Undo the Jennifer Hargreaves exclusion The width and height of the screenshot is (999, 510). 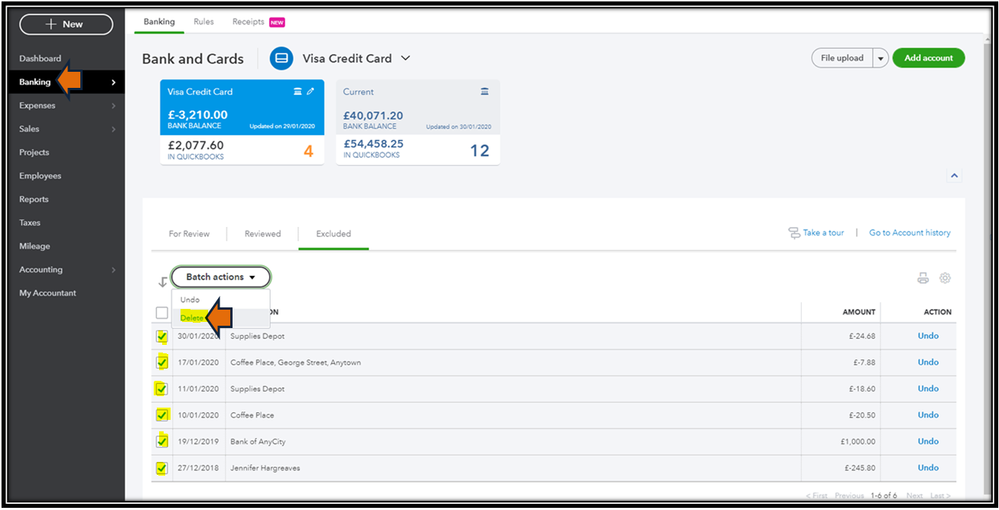pyautogui.click(x=928, y=468)
